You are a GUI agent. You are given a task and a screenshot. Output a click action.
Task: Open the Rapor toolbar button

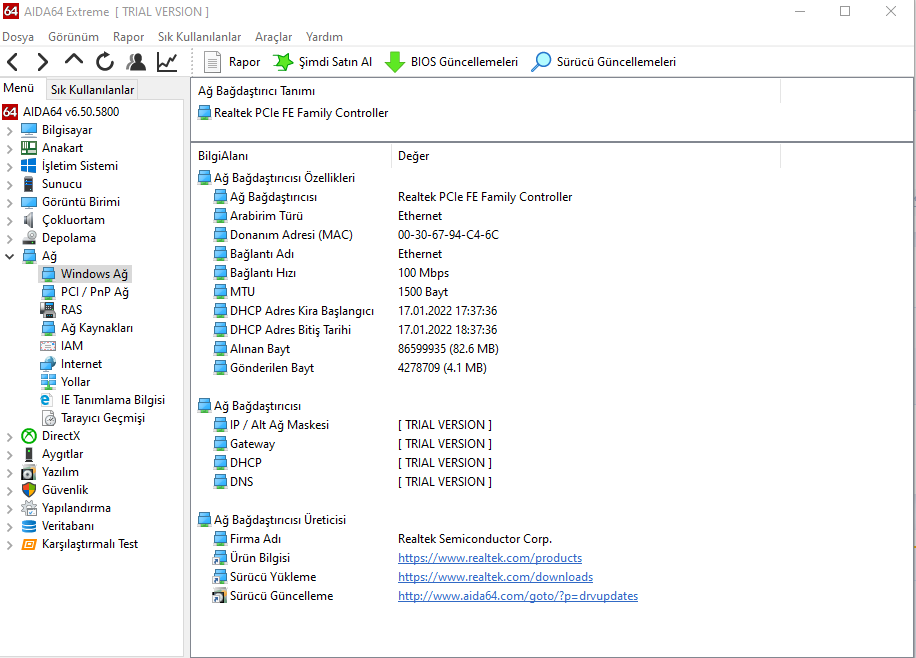tap(232, 62)
